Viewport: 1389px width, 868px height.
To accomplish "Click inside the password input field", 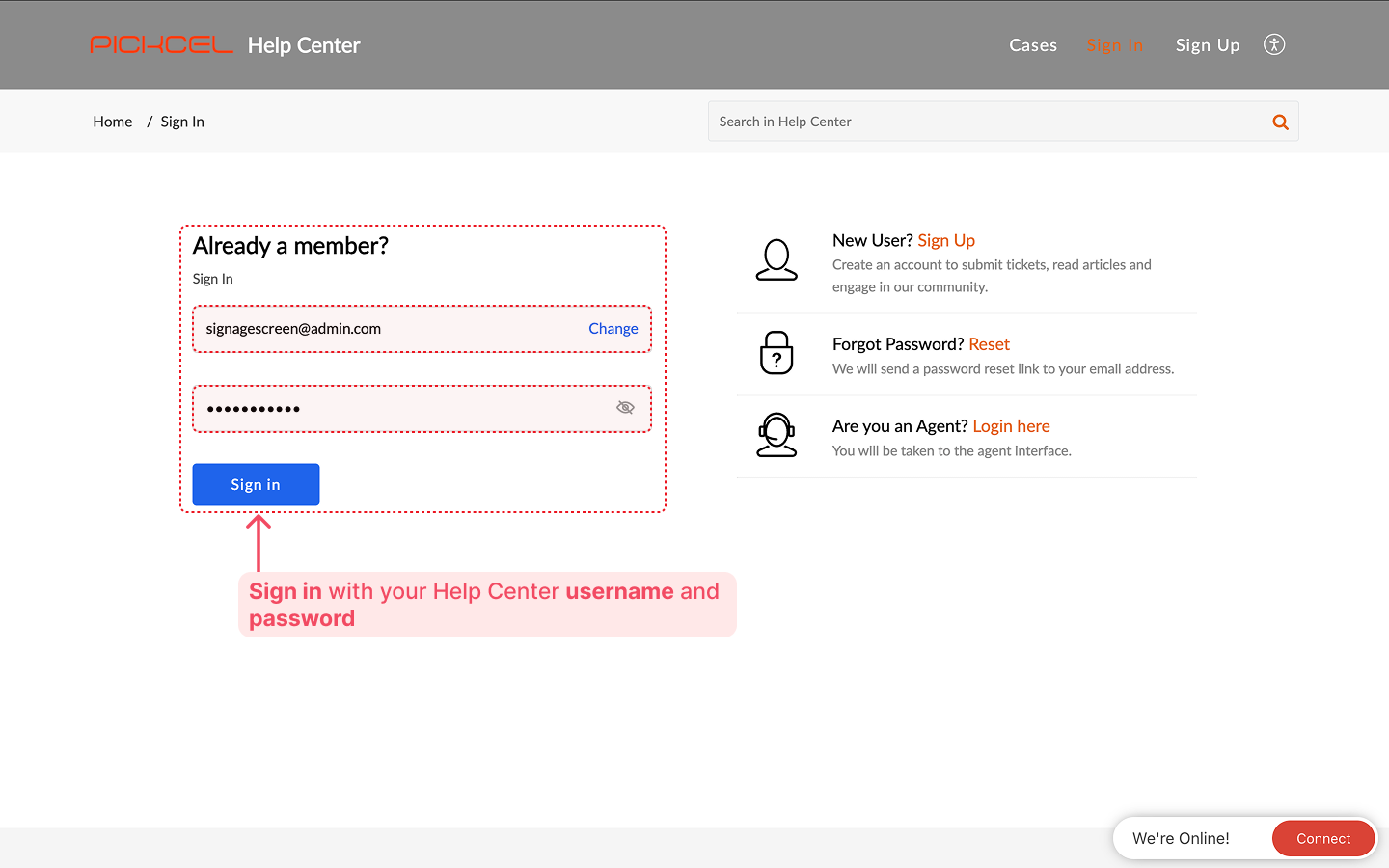I will (x=405, y=409).
